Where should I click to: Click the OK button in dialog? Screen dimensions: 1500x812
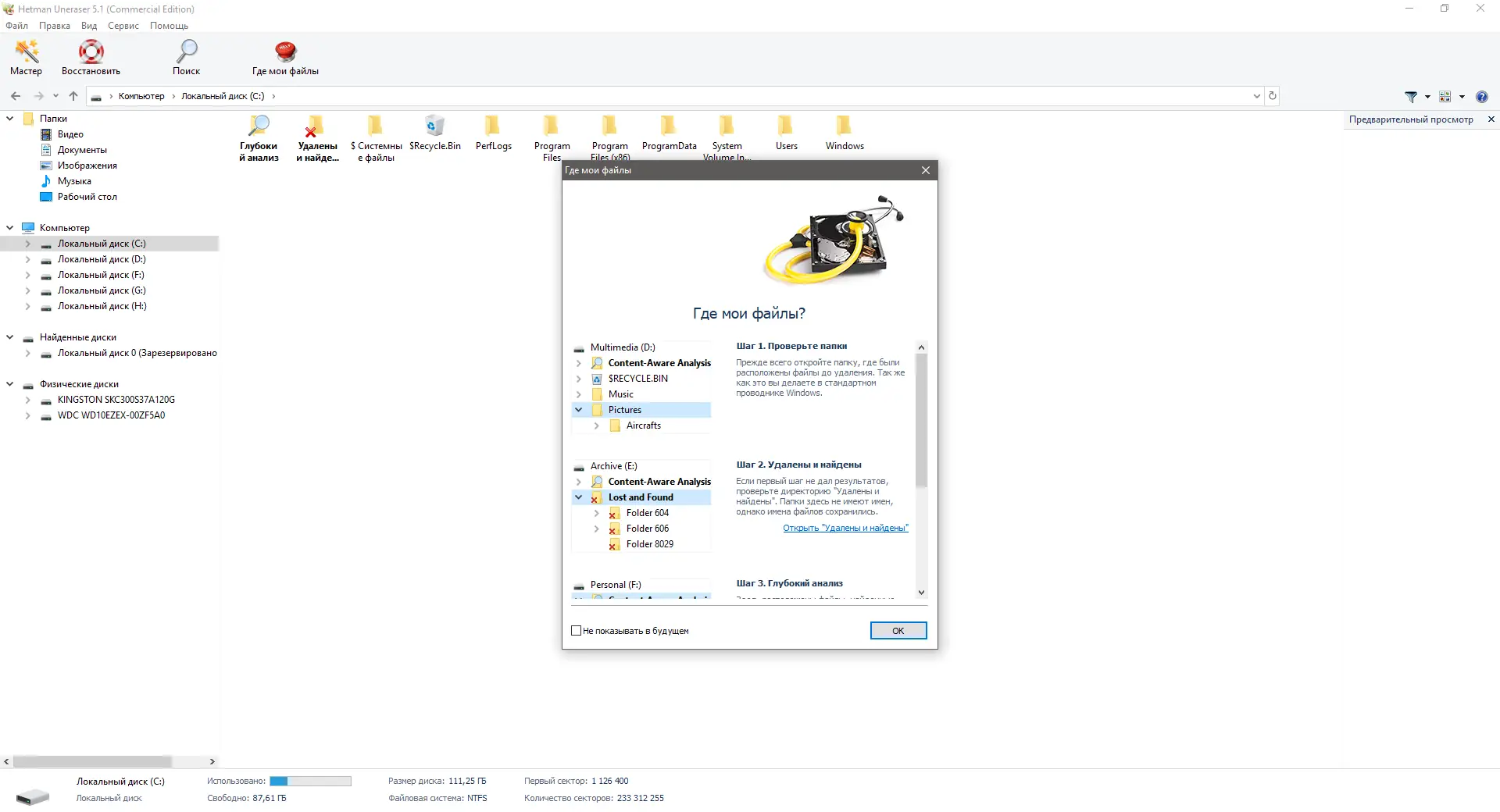897,630
